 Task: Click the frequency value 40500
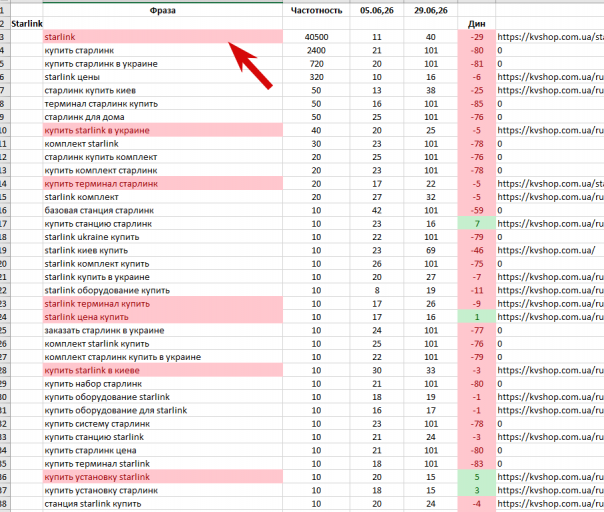[316, 37]
